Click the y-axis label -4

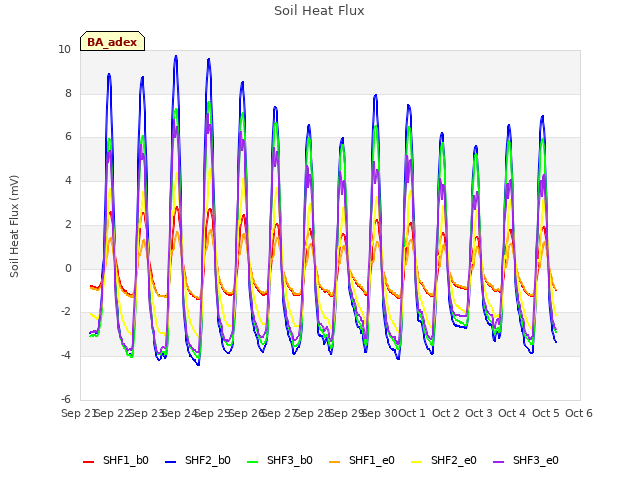click(x=66, y=356)
